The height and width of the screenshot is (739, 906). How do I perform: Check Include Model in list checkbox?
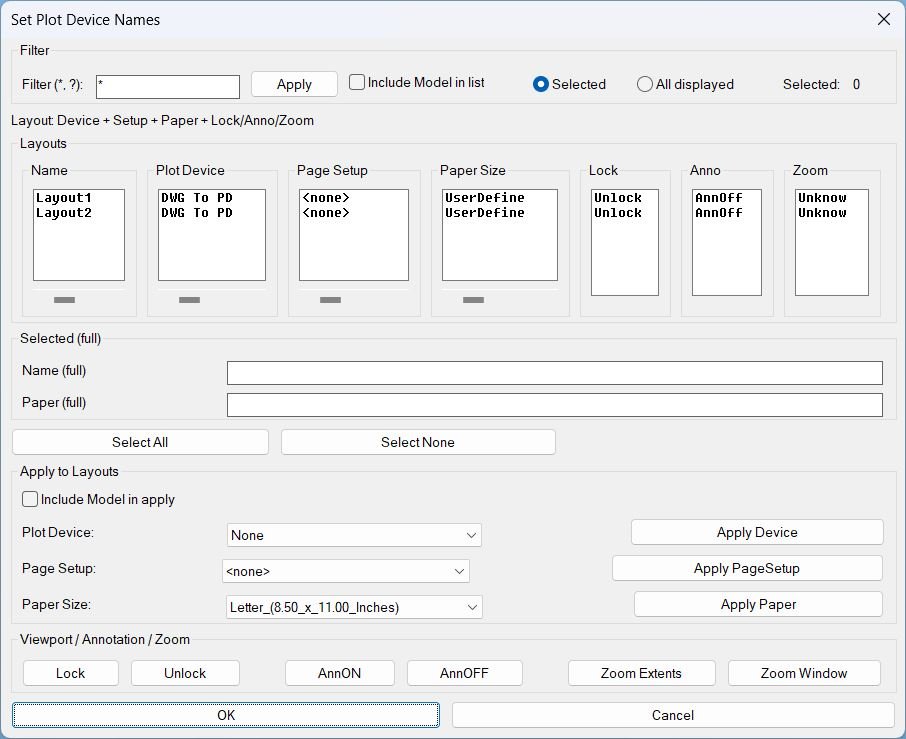point(357,83)
